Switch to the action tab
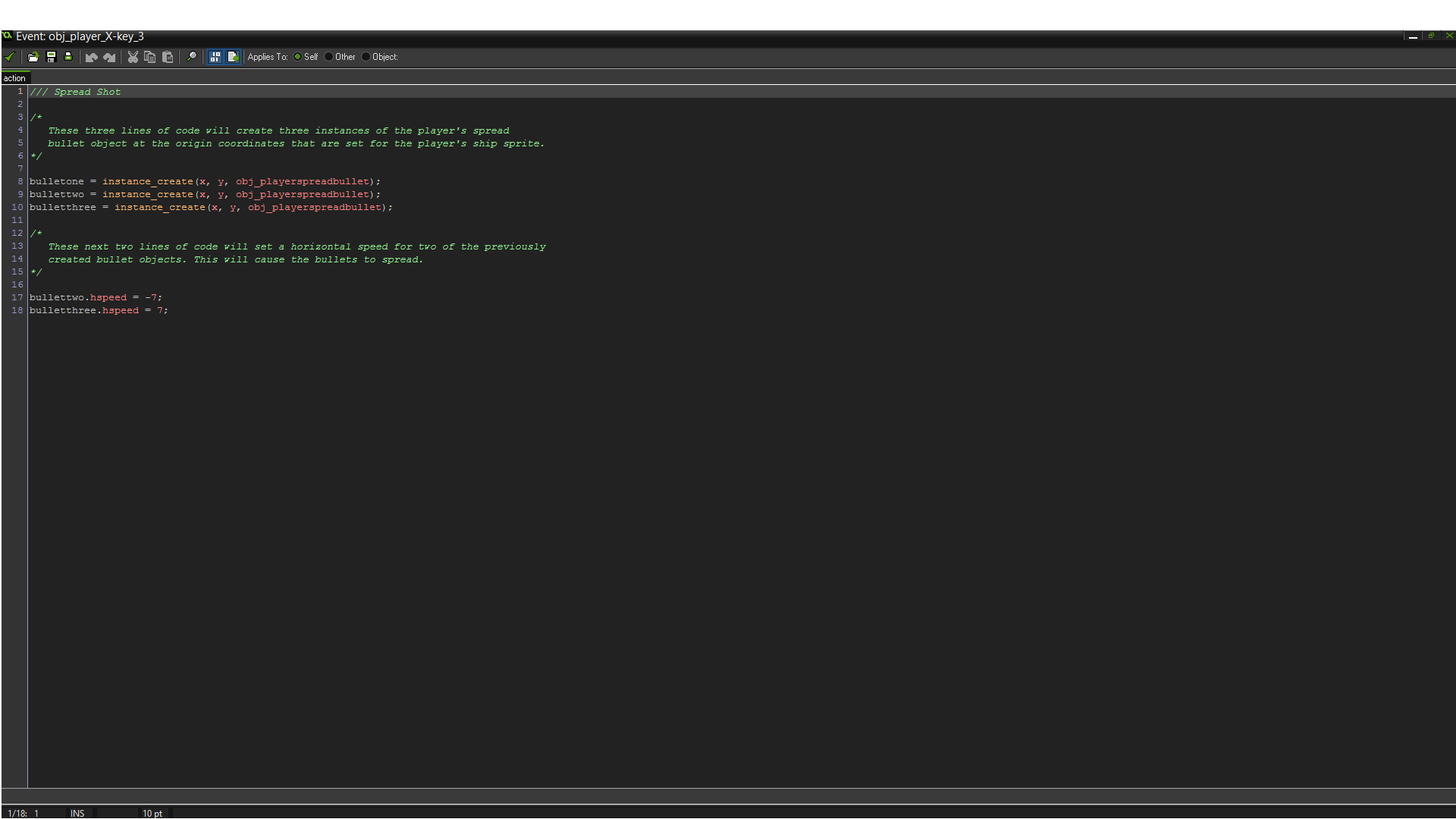The width and height of the screenshot is (1456, 819). tap(14, 78)
